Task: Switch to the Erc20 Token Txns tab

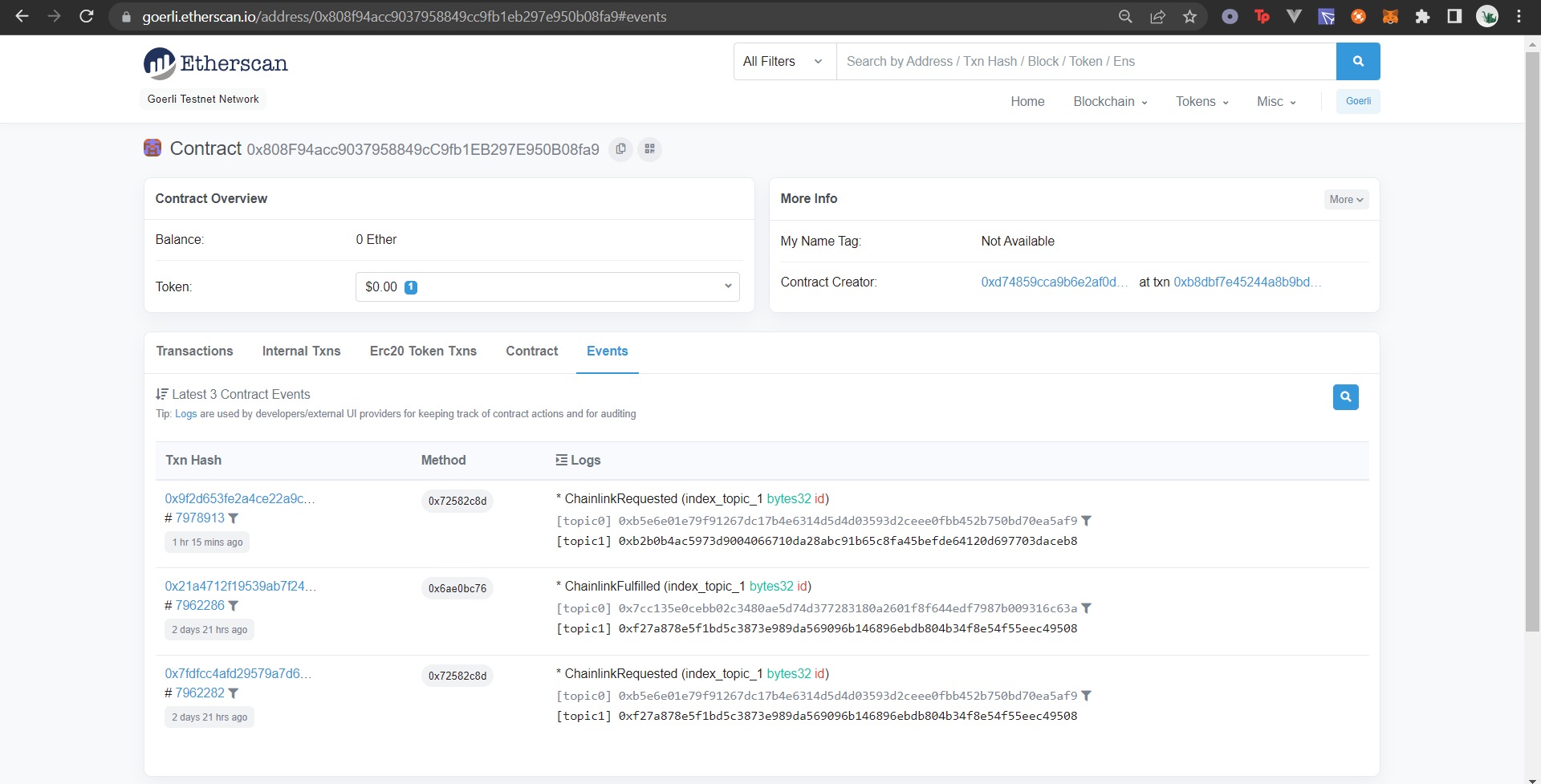Action: tap(423, 351)
